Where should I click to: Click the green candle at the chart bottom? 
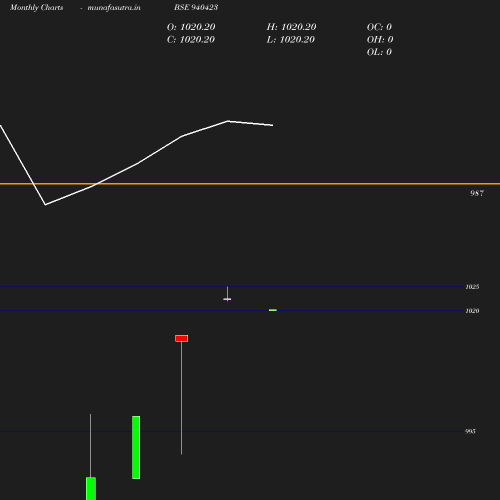click(x=91, y=489)
